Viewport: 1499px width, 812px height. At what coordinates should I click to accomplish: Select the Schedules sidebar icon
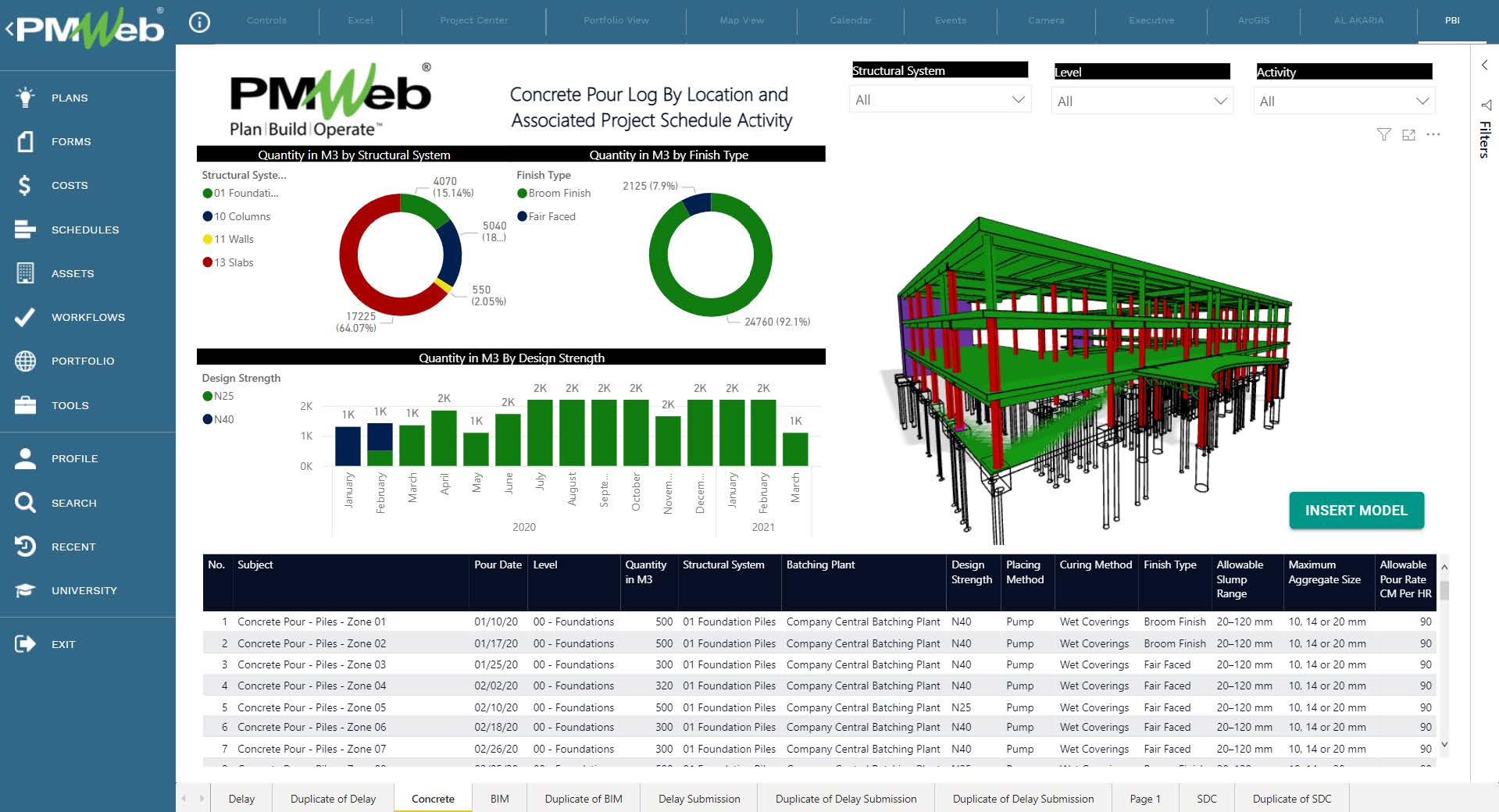pos(25,230)
